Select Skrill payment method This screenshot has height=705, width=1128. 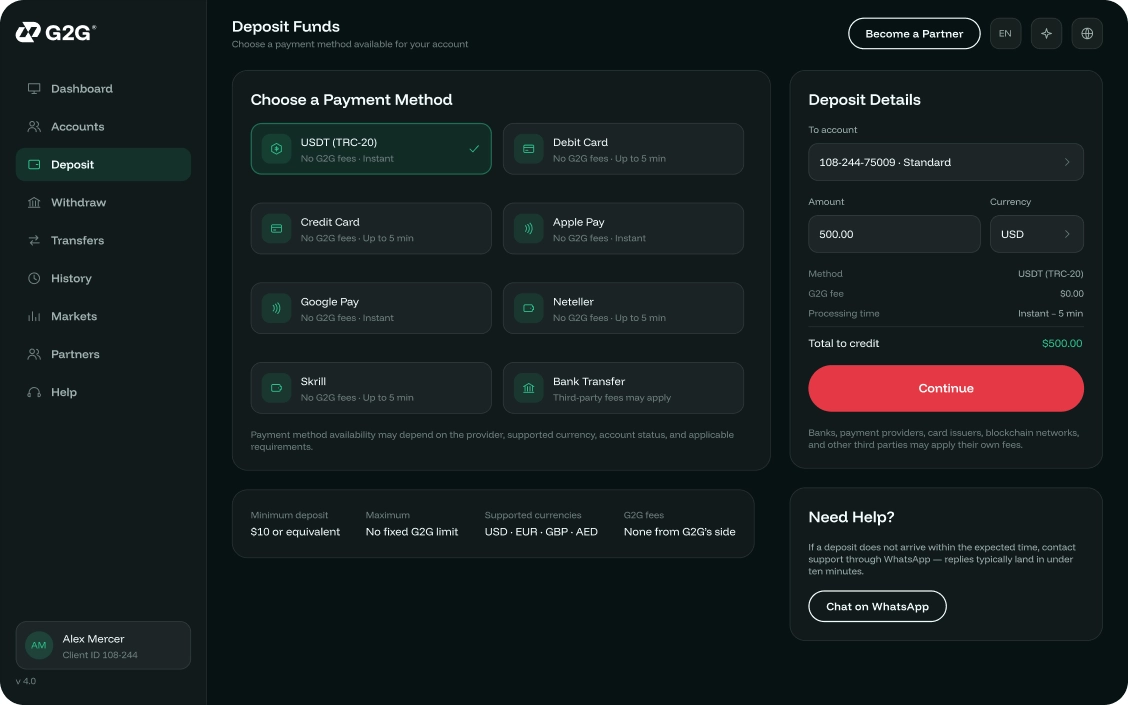371,388
